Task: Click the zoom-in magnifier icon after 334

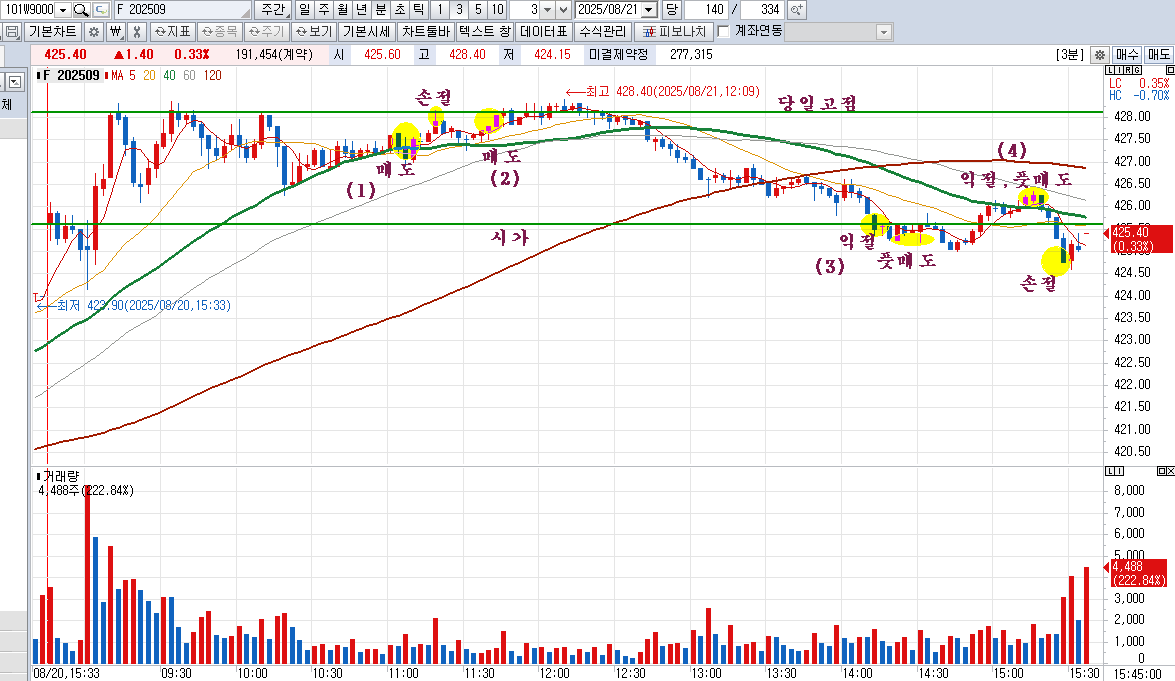Action: 797,10
